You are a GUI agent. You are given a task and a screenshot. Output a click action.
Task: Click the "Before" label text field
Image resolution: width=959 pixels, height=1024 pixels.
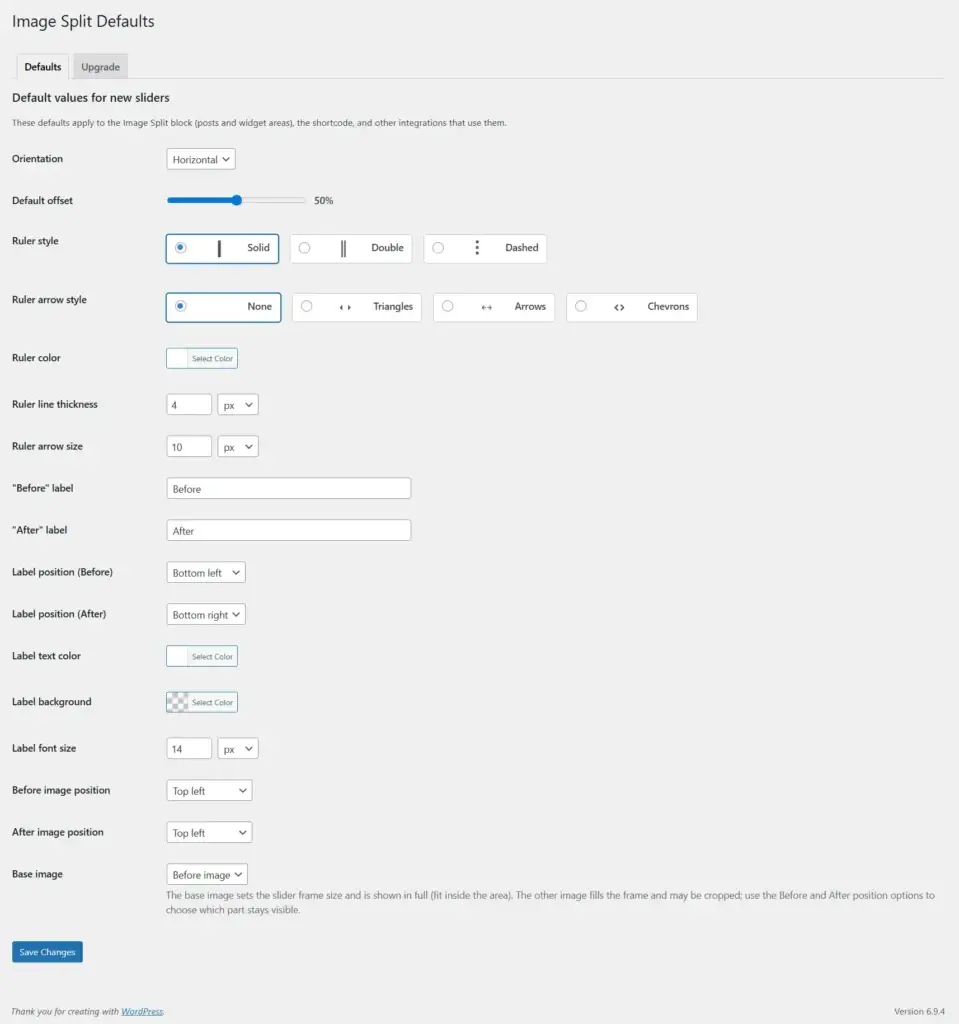[x=288, y=489]
